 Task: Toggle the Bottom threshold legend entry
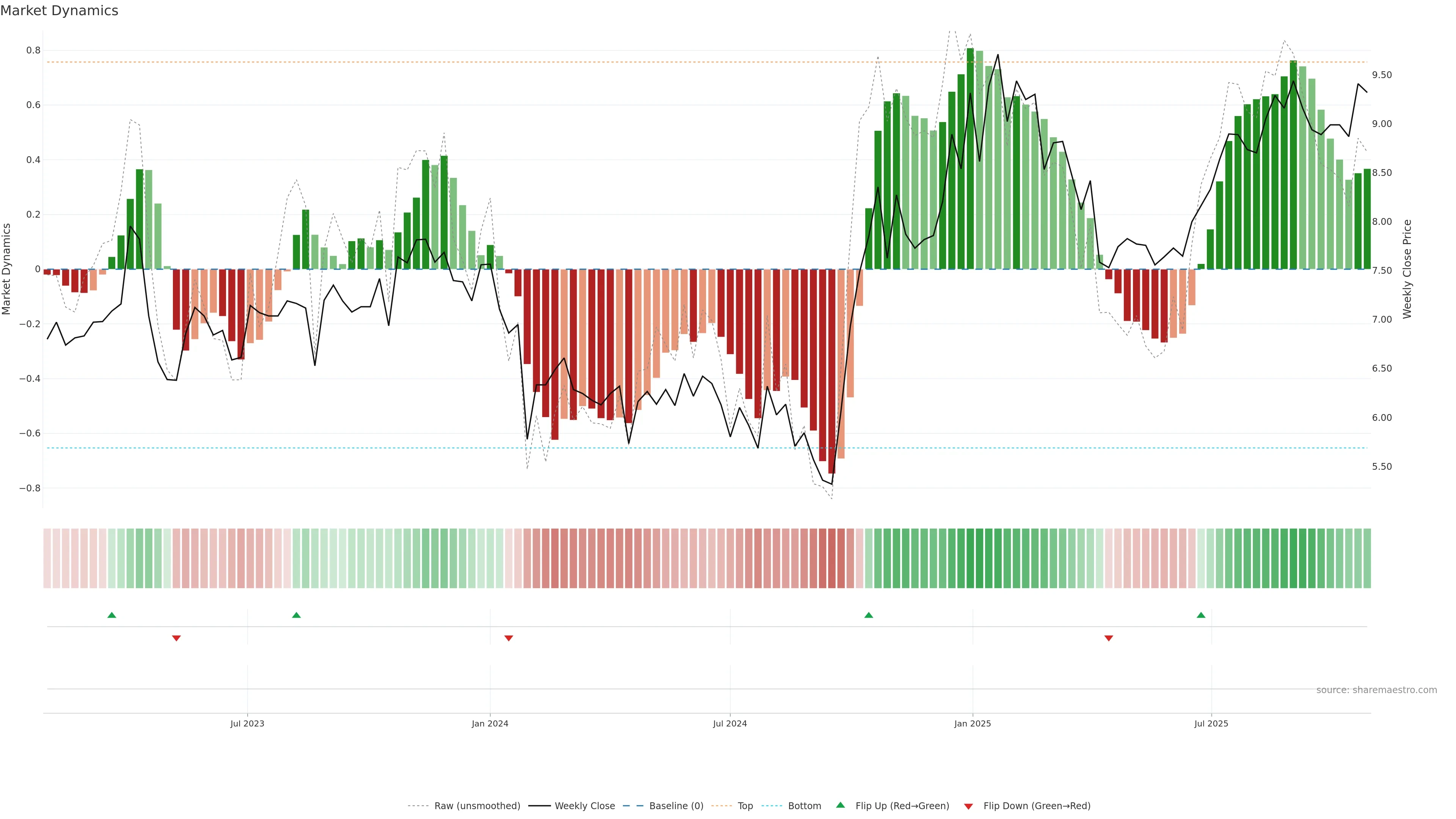(x=804, y=806)
